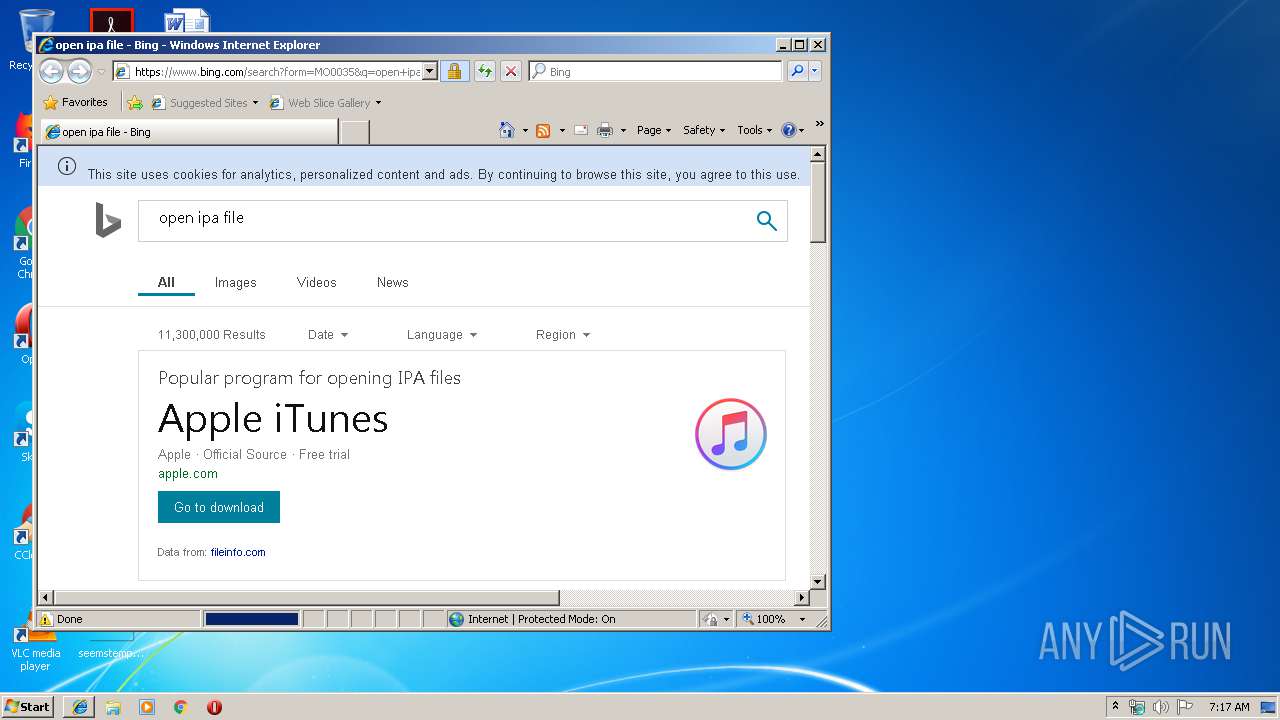
Task: Submit Bing search with magnifier icon
Action: coord(767,221)
